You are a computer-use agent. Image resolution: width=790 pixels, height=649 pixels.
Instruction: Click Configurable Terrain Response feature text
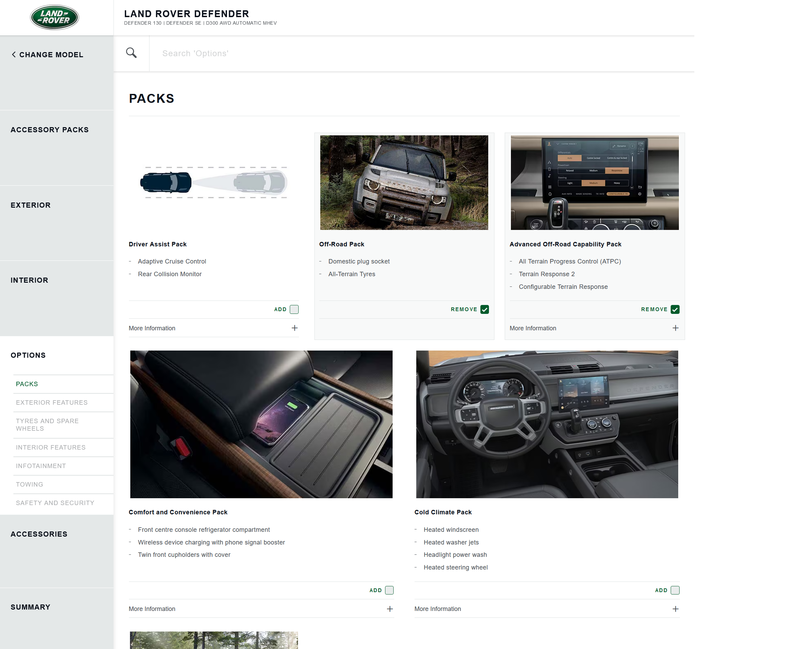click(x=563, y=287)
